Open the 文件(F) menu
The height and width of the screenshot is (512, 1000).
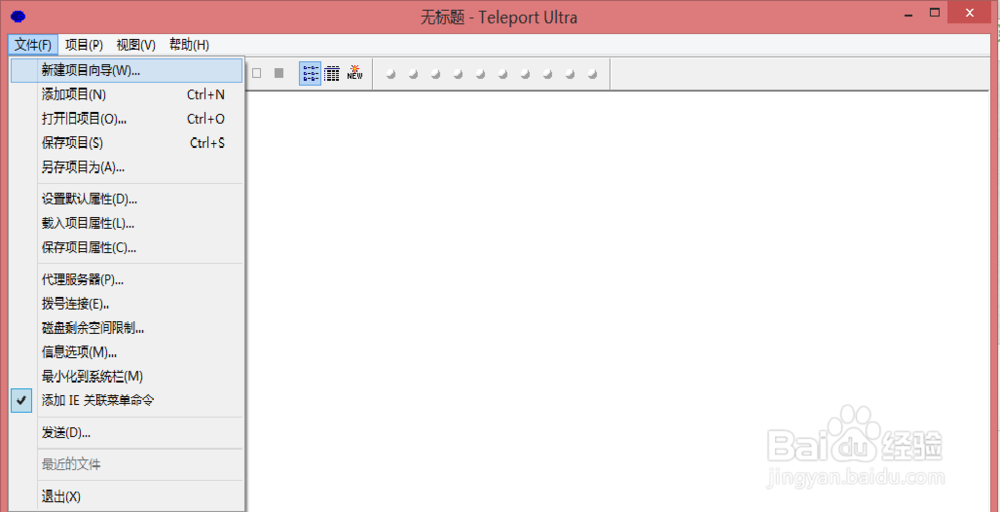tap(33, 45)
